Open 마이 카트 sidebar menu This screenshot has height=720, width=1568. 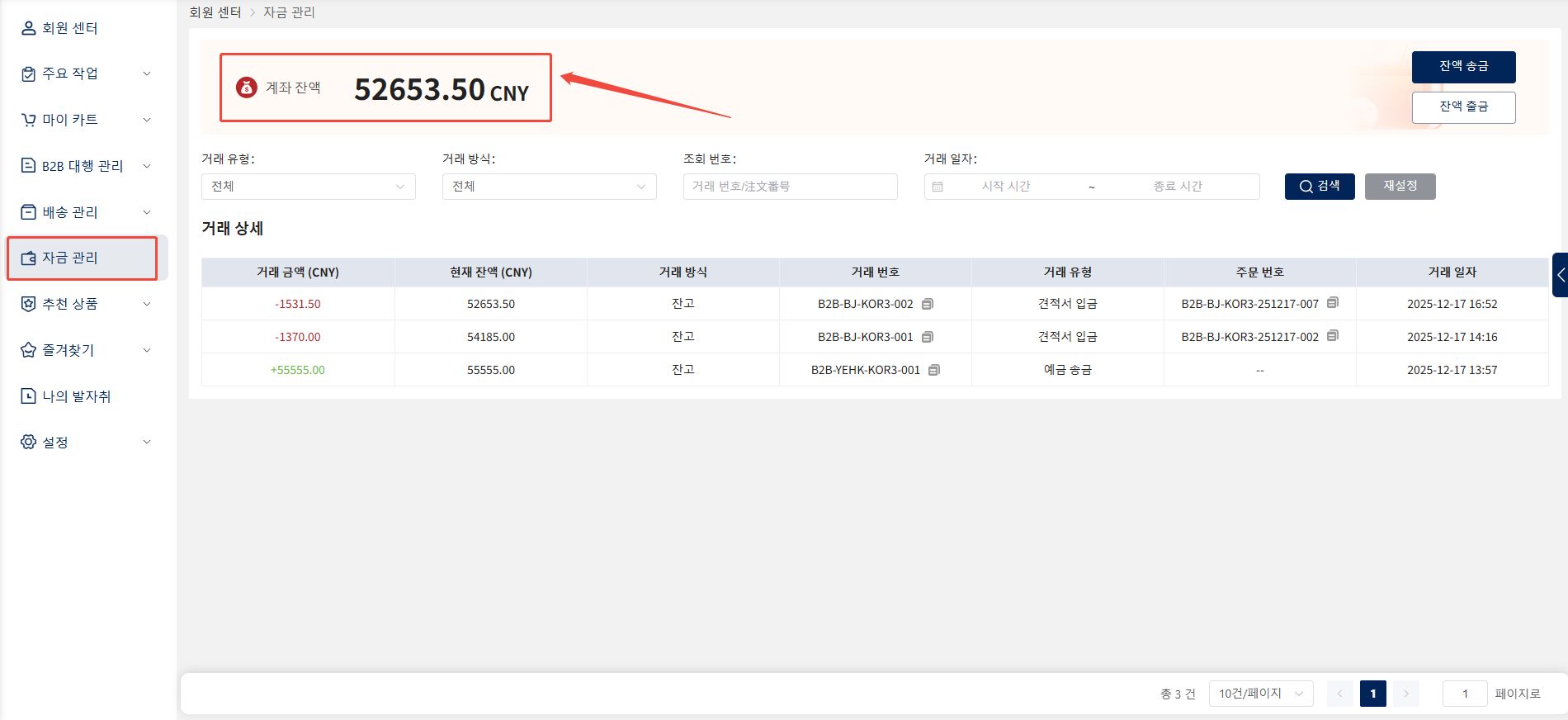70,120
